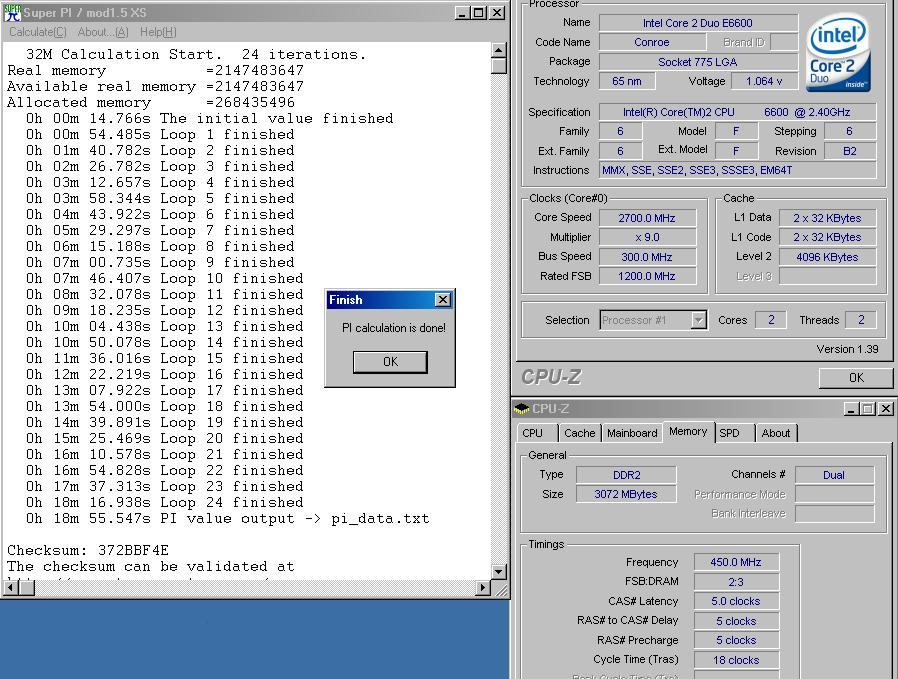Click the Channels # value Dual
Screen dimensions: 898x679
click(834, 475)
